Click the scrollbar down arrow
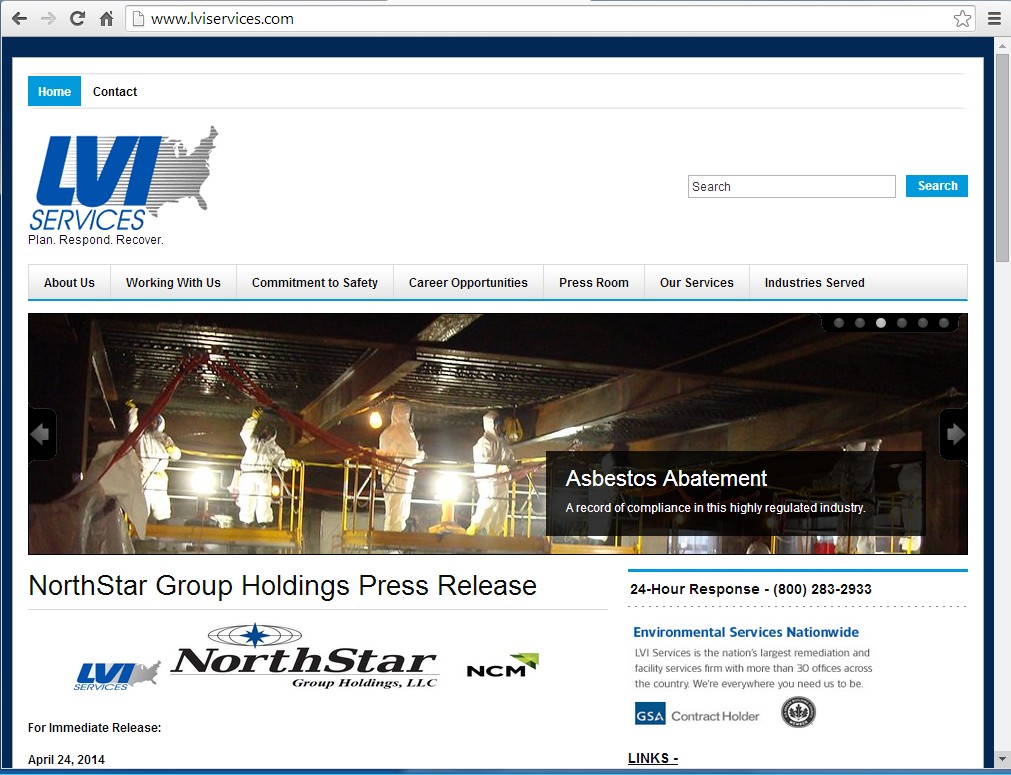Image resolution: width=1011 pixels, height=775 pixels. tap(1001, 759)
